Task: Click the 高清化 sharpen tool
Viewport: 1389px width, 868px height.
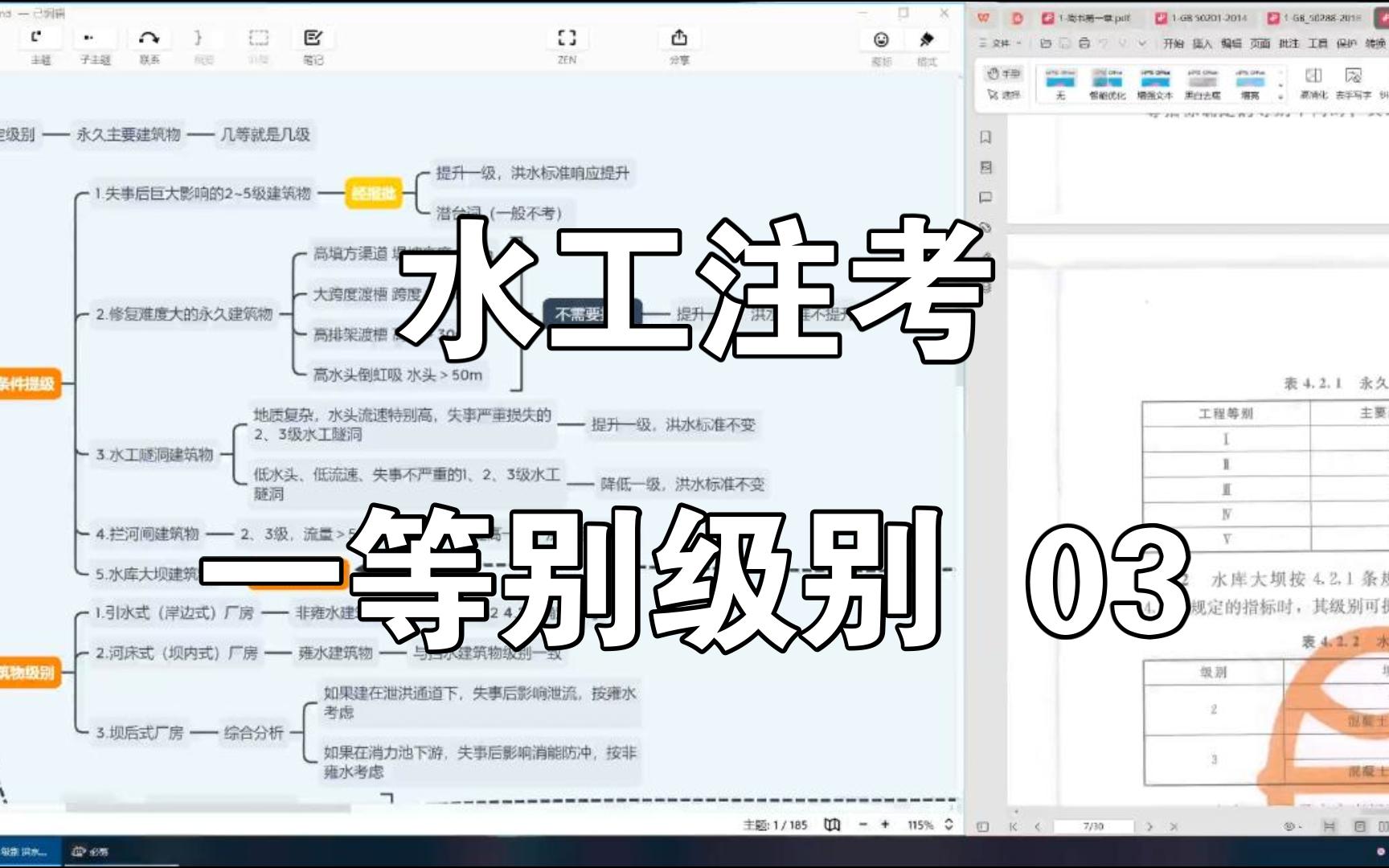Action: pyautogui.click(x=1313, y=84)
